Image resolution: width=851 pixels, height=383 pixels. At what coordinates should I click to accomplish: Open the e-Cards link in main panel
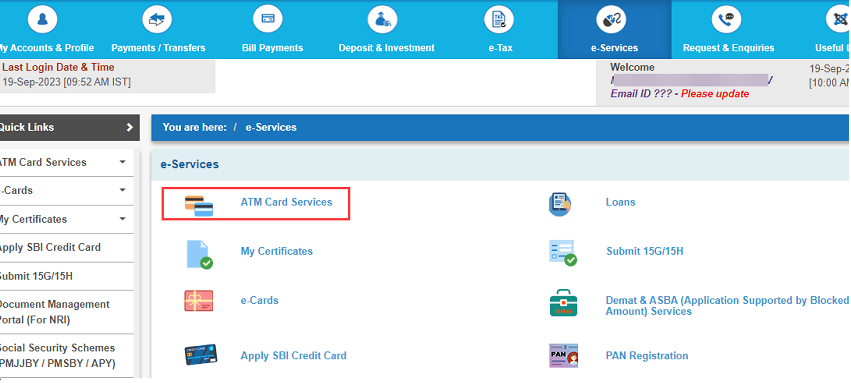pos(259,300)
